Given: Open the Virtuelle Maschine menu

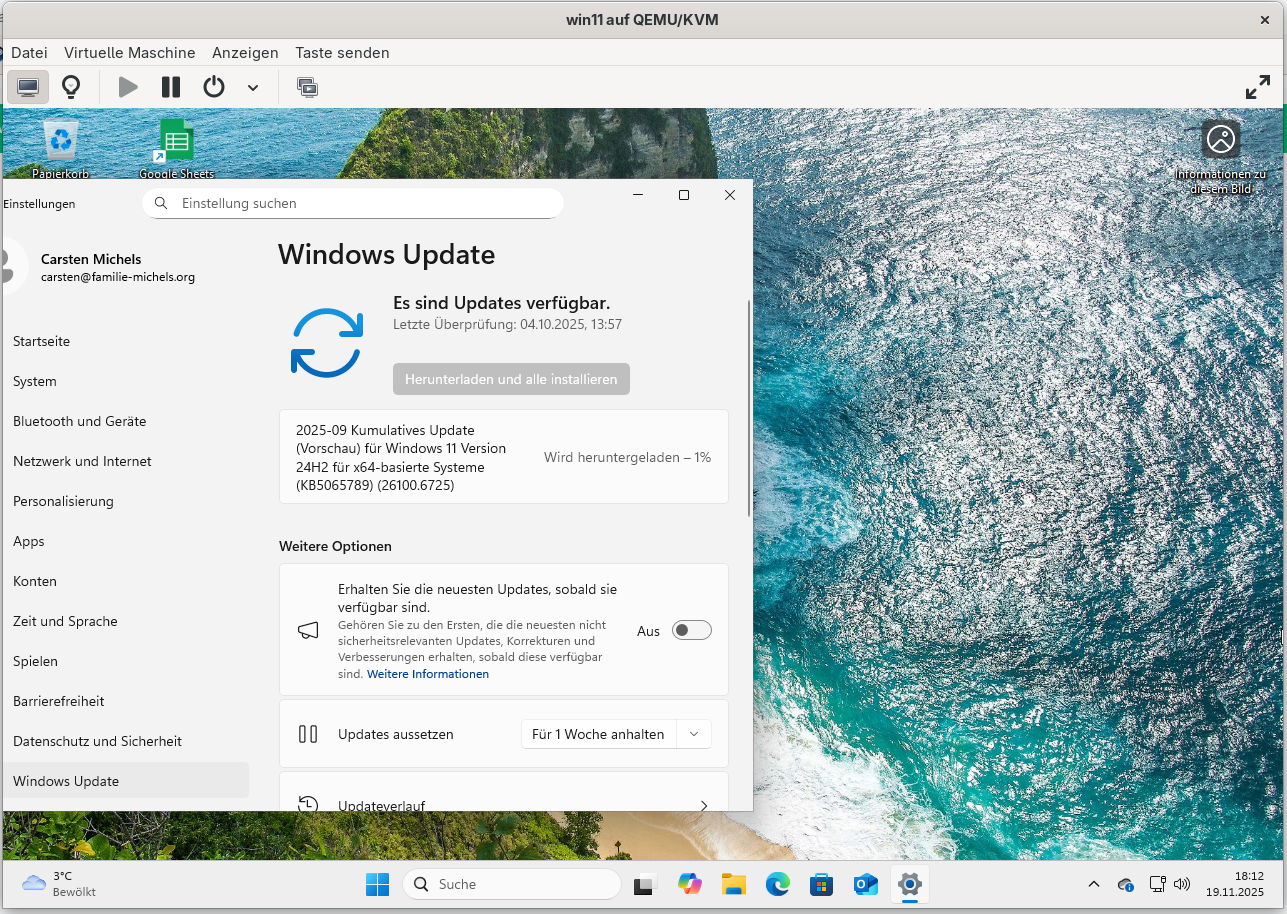Looking at the screenshot, I should pos(129,52).
